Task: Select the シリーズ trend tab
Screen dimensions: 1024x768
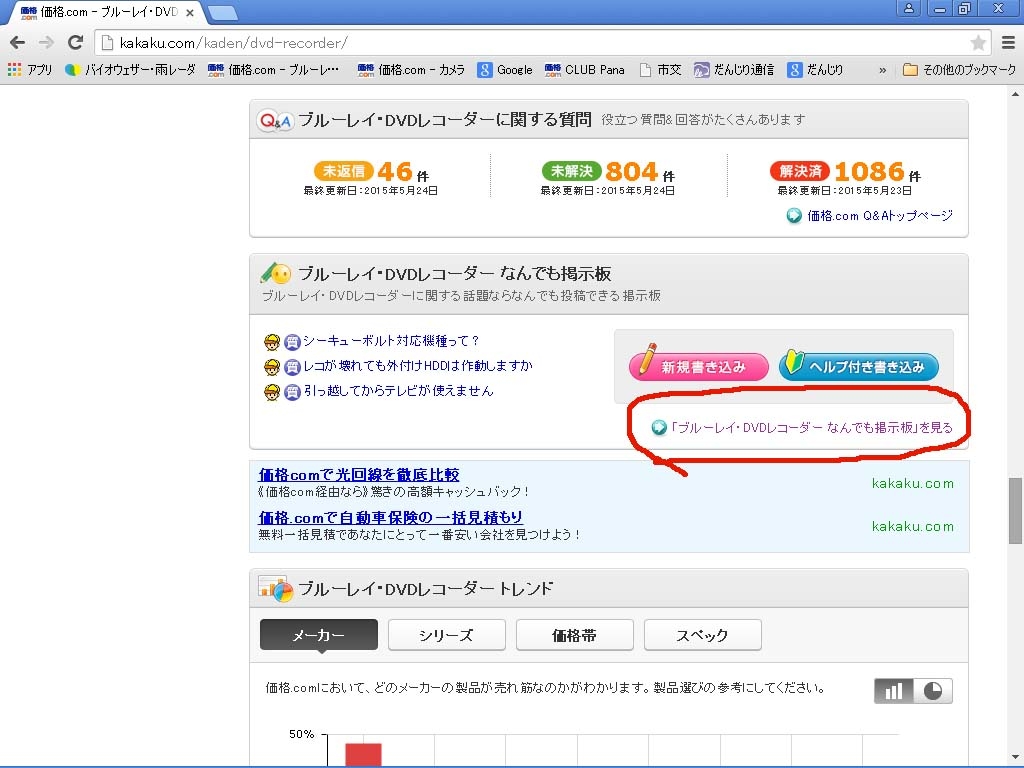Action: click(447, 635)
